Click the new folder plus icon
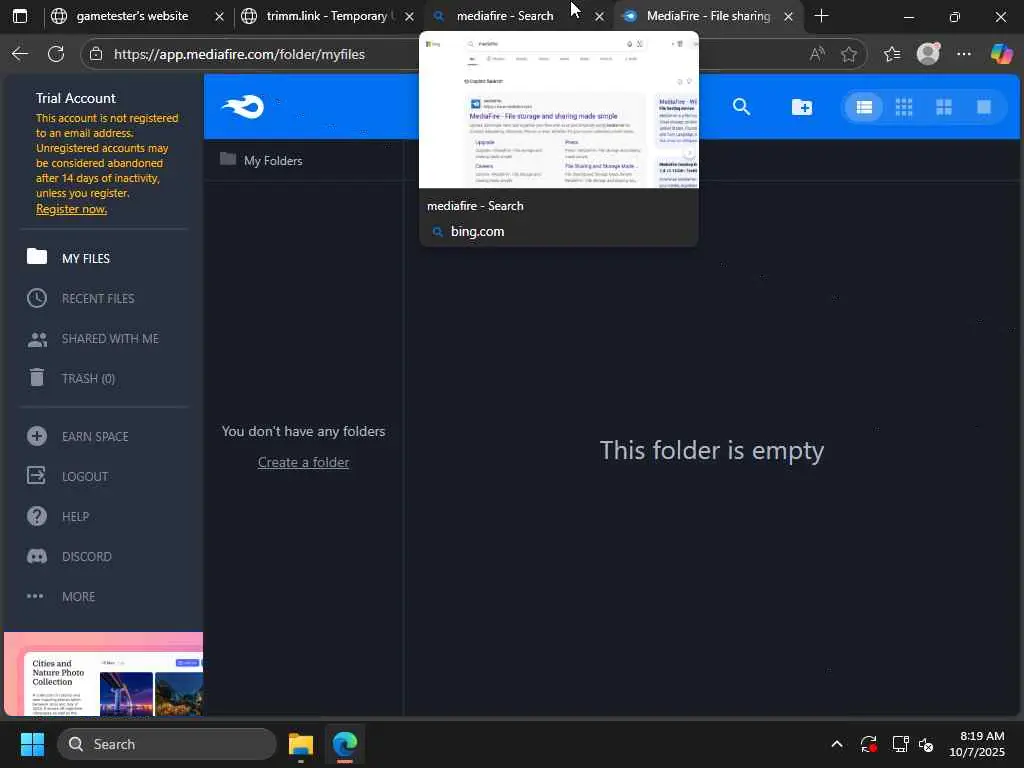Screen dimensions: 1024x768 801,106
